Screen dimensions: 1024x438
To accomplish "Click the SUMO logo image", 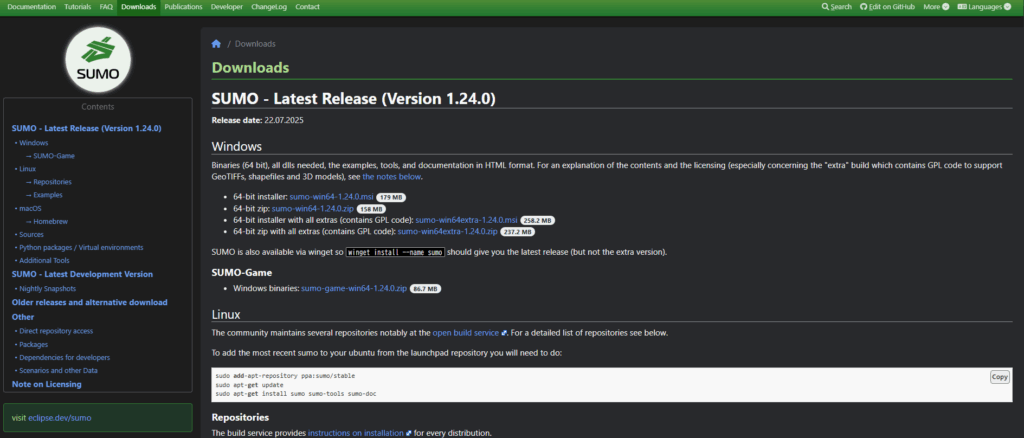I will (98, 59).
